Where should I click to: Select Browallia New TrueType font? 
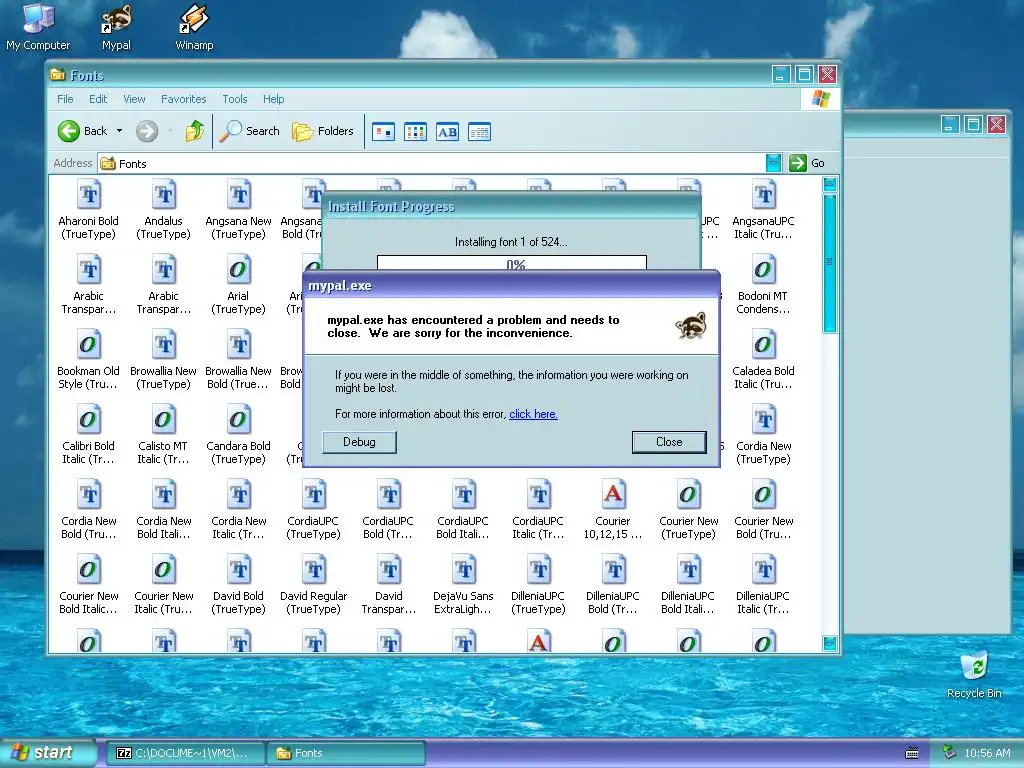pyautogui.click(x=163, y=360)
